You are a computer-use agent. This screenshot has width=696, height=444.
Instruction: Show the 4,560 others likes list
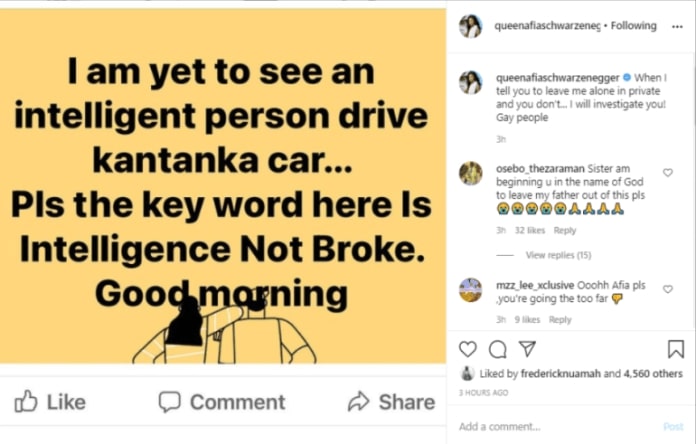(x=653, y=374)
